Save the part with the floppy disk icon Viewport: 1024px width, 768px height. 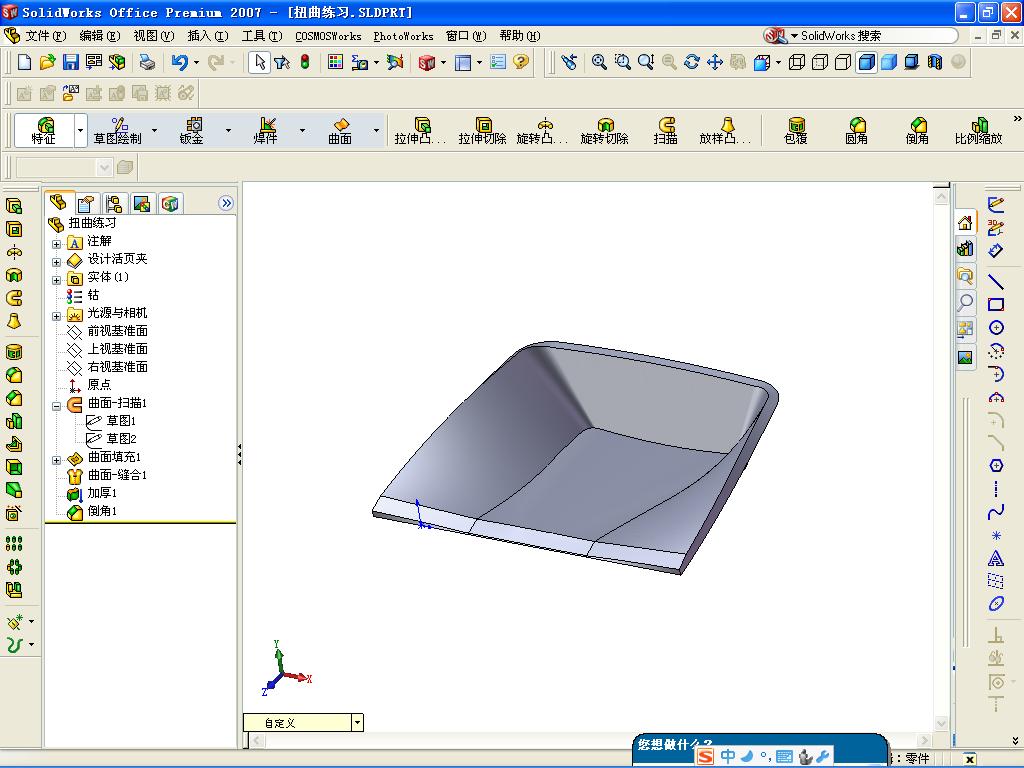[71, 62]
